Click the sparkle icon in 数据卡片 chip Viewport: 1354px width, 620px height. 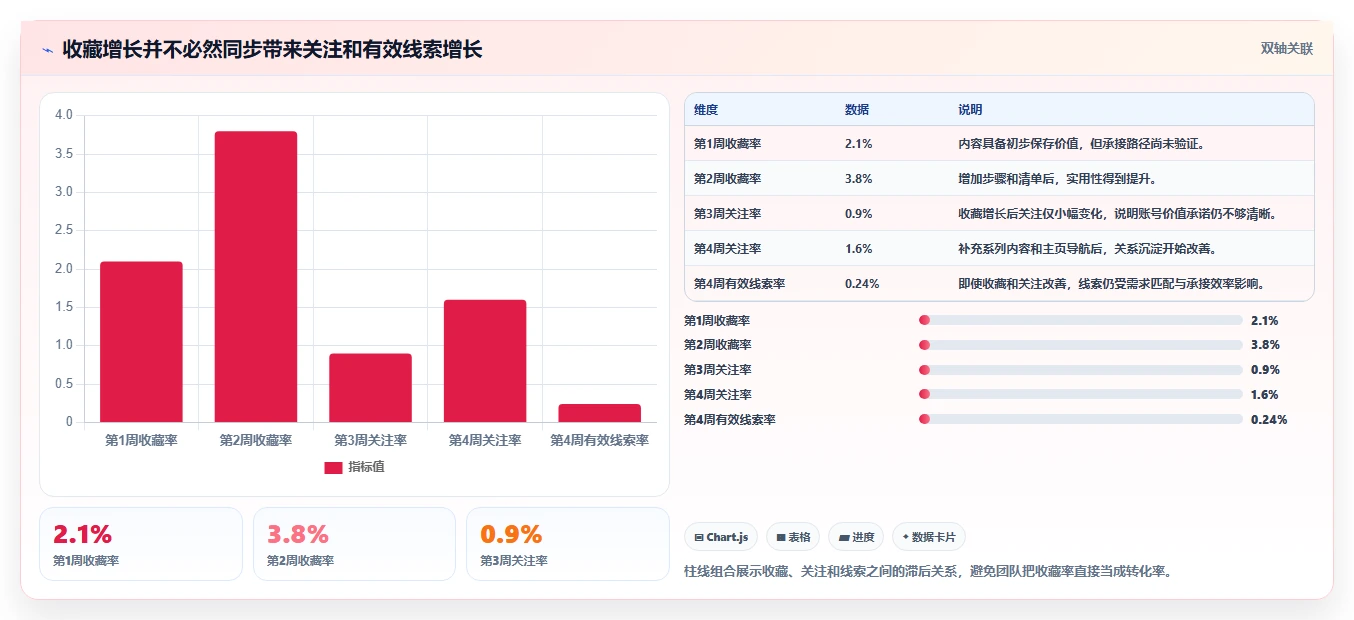coord(906,537)
